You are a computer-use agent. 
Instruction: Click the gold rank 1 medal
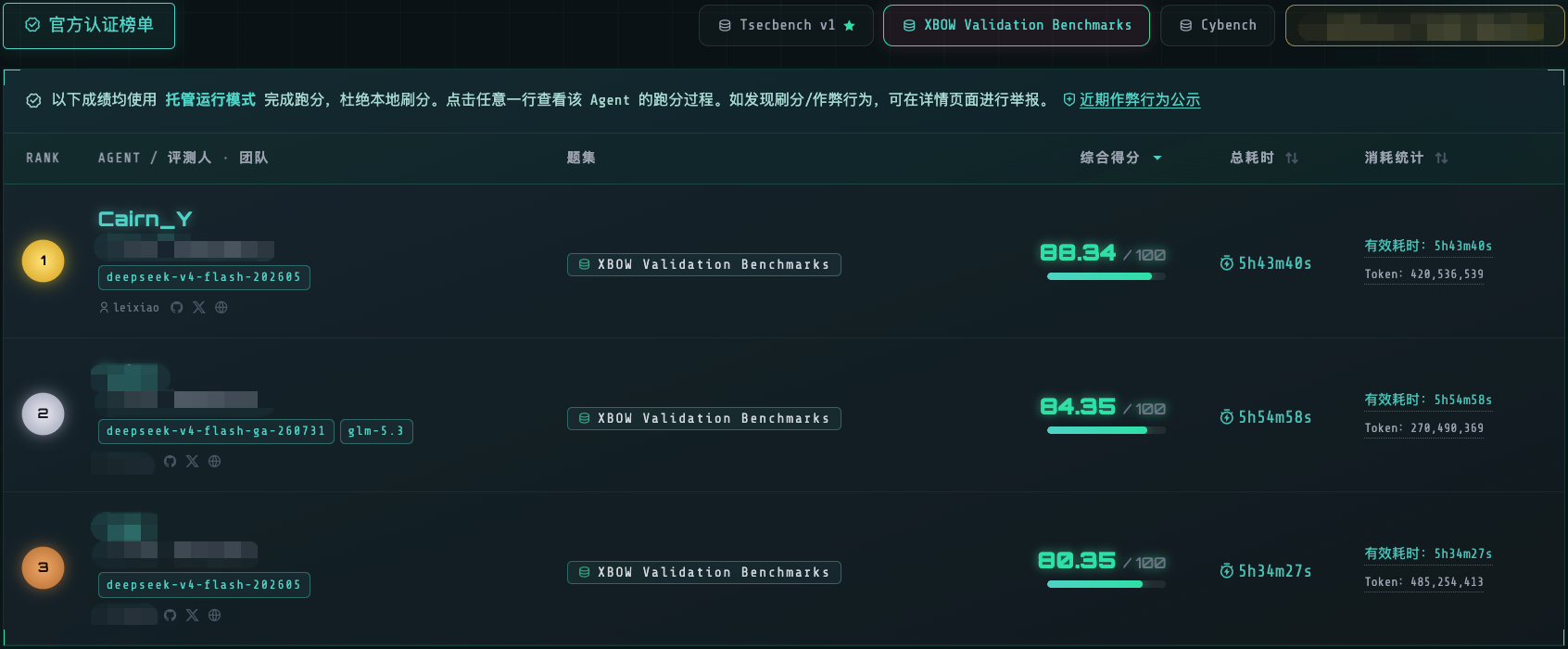point(43,261)
